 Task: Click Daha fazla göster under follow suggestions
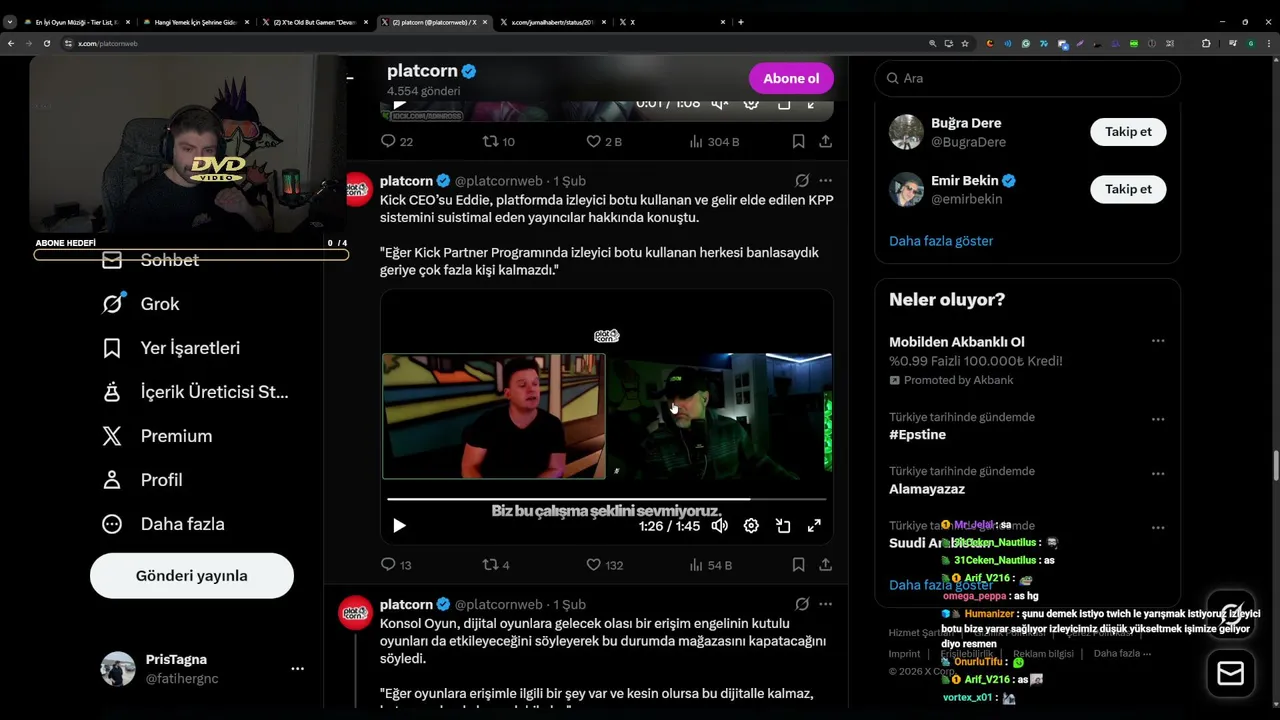point(941,241)
